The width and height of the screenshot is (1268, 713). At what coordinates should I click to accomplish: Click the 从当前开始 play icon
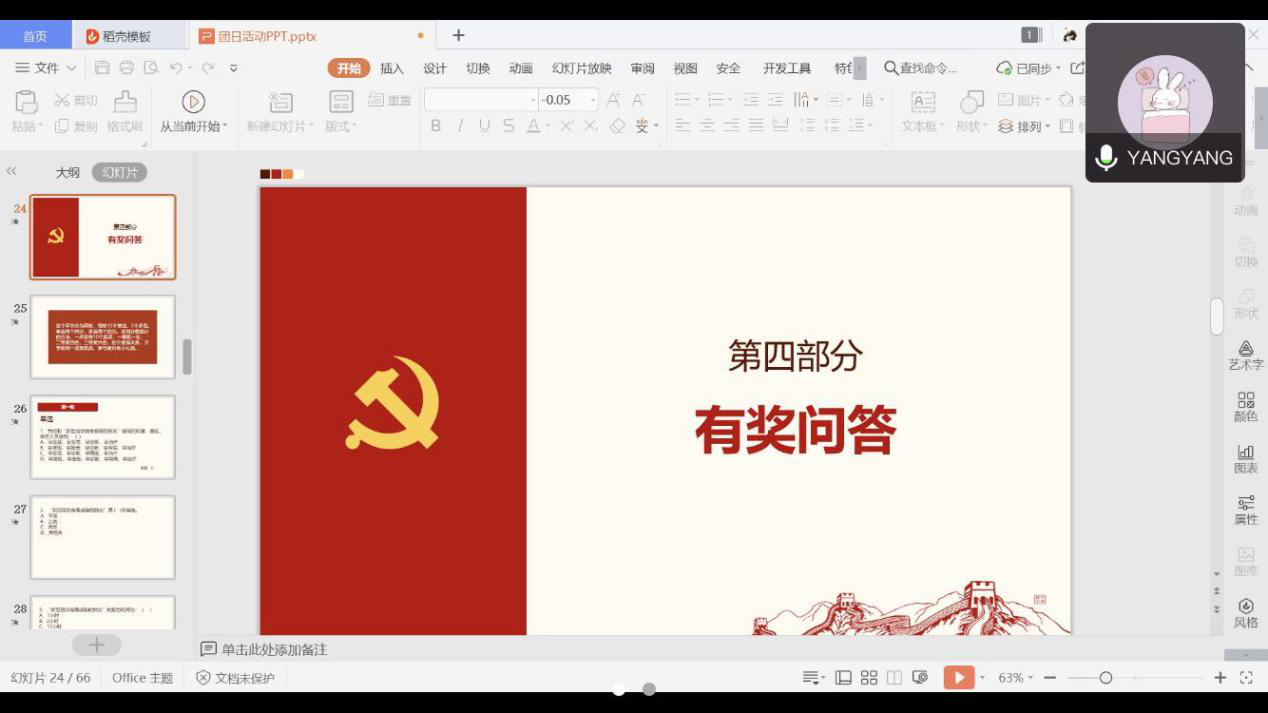click(193, 101)
